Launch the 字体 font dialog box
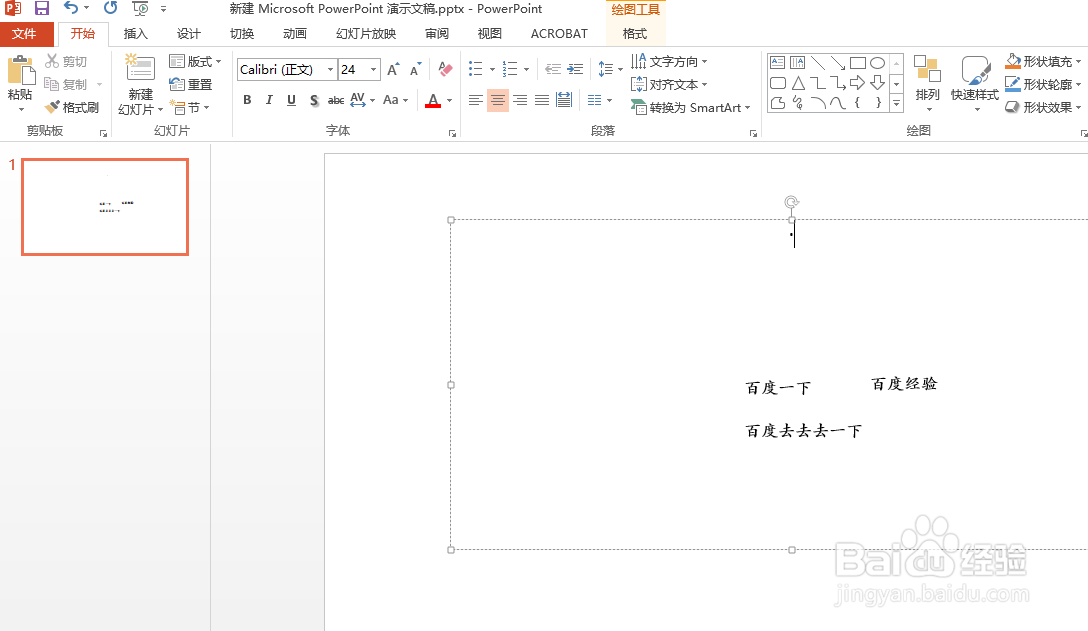Screen dimensions: 1088x631 click(x=452, y=133)
